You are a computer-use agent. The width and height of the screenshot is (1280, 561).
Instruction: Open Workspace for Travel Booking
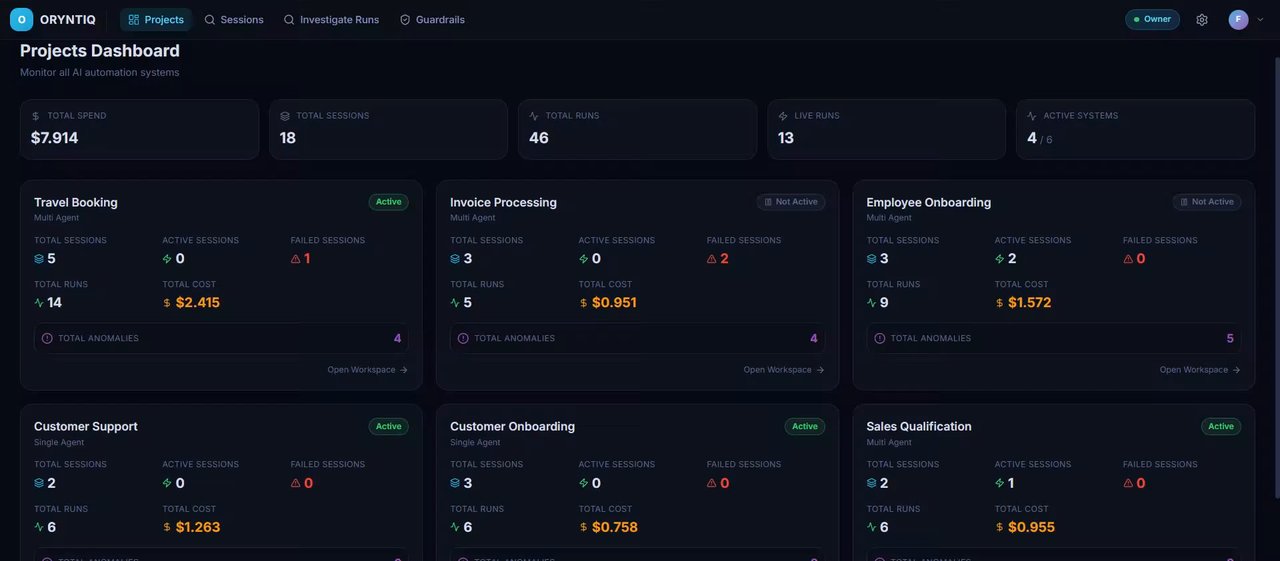[x=367, y=370]
